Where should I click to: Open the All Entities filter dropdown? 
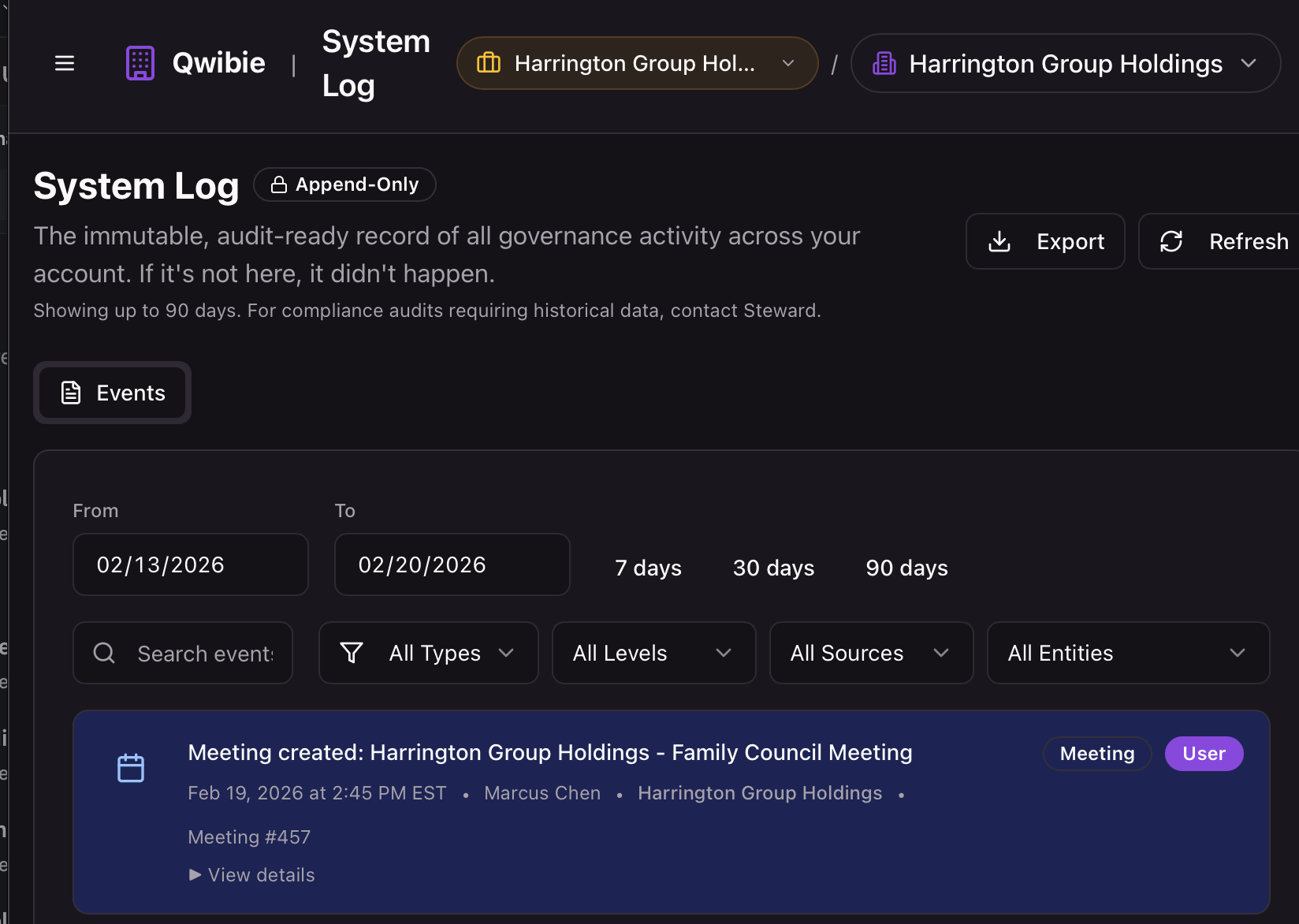click(1129, 653)
